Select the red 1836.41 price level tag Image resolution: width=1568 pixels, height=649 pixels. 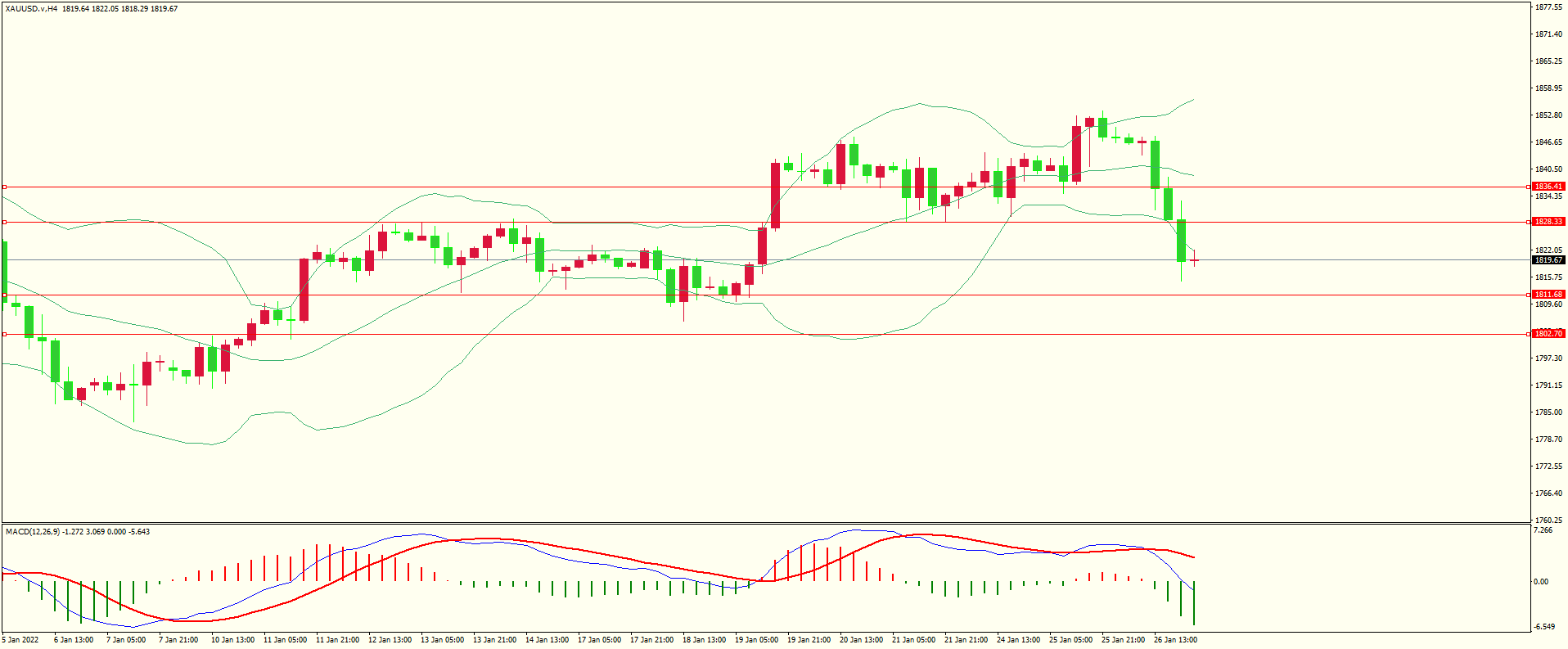coord(1548,187)
